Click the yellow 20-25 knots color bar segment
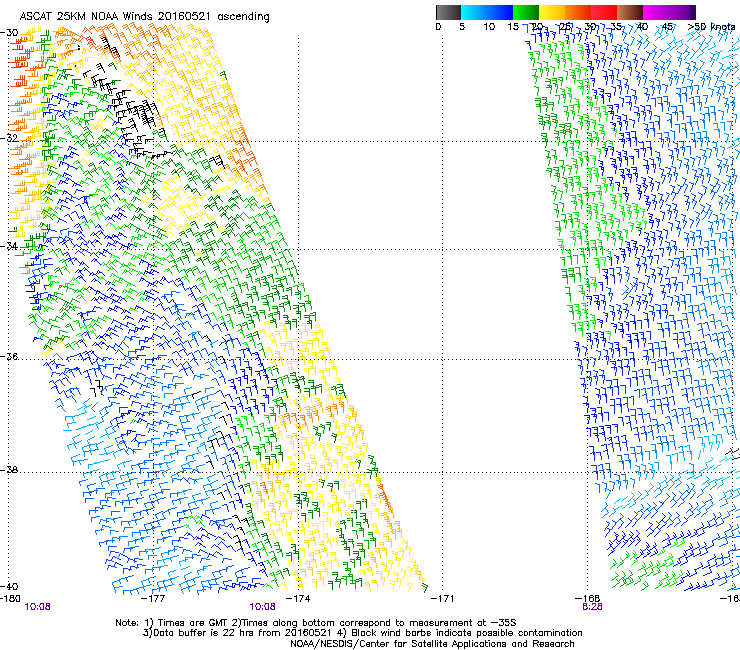740x650 pixels. pos(552,12)
